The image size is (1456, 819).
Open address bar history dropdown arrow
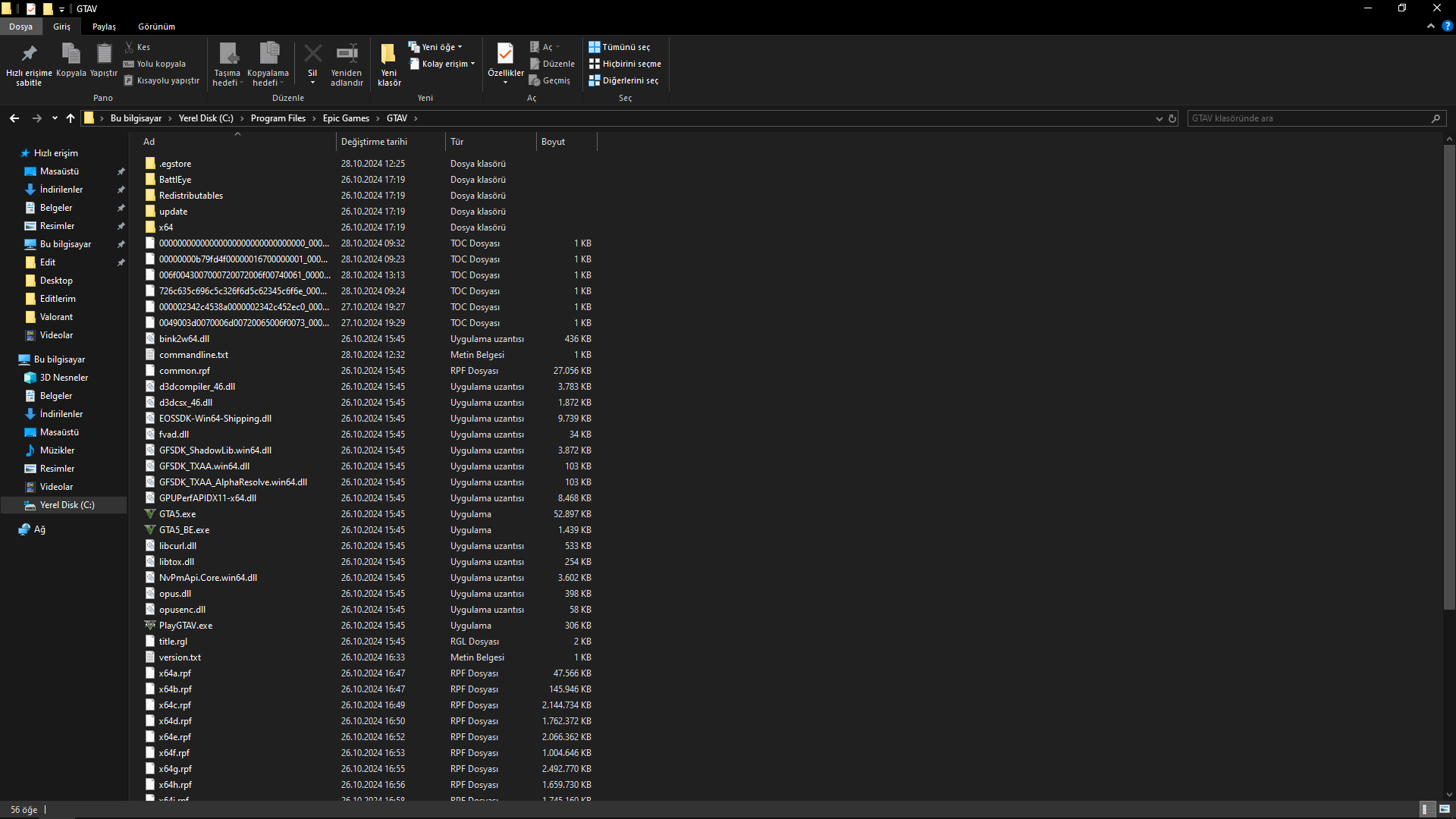(x=1159, y=118)
